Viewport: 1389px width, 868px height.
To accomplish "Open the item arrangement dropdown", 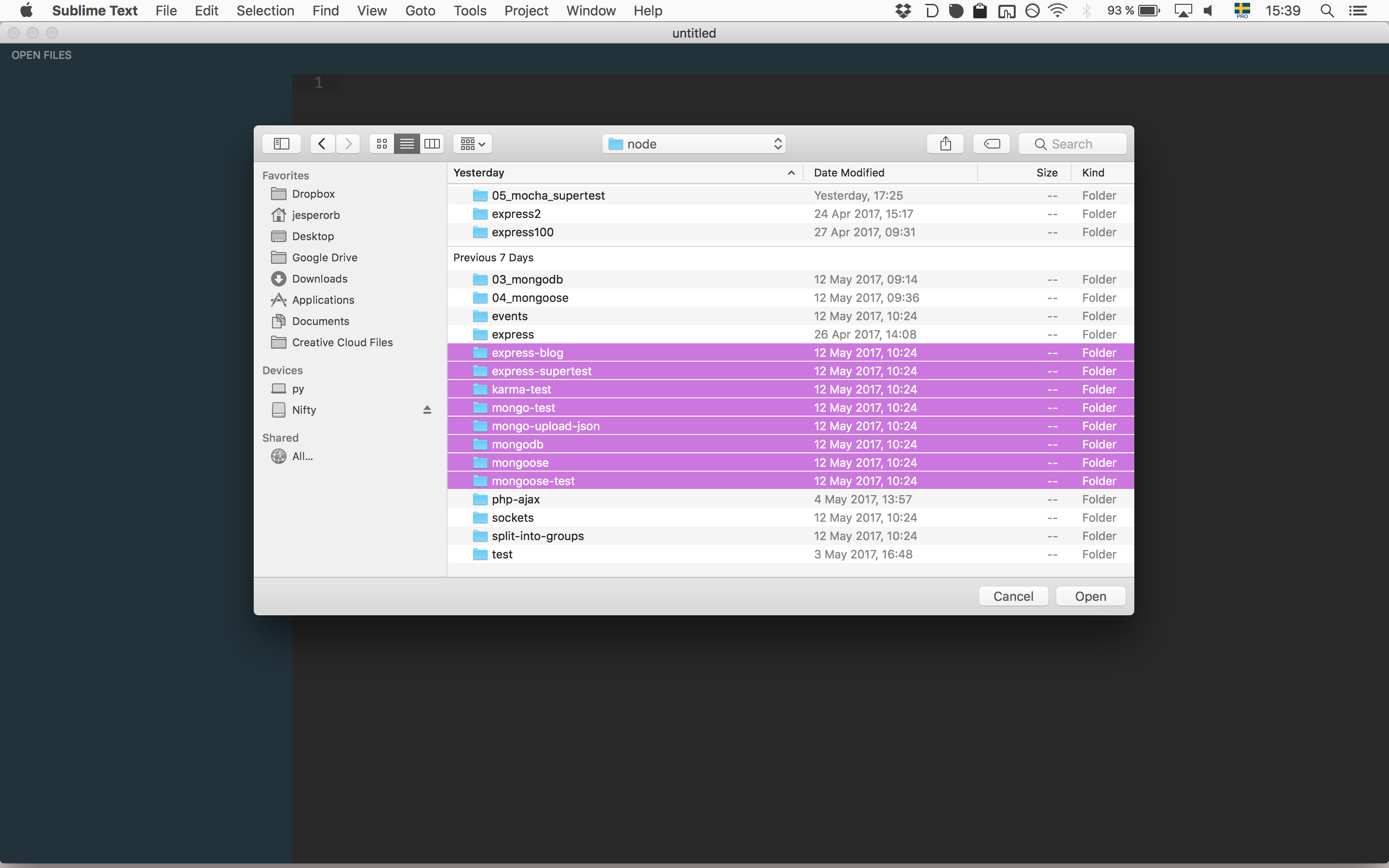I will (x=472, y=144).
